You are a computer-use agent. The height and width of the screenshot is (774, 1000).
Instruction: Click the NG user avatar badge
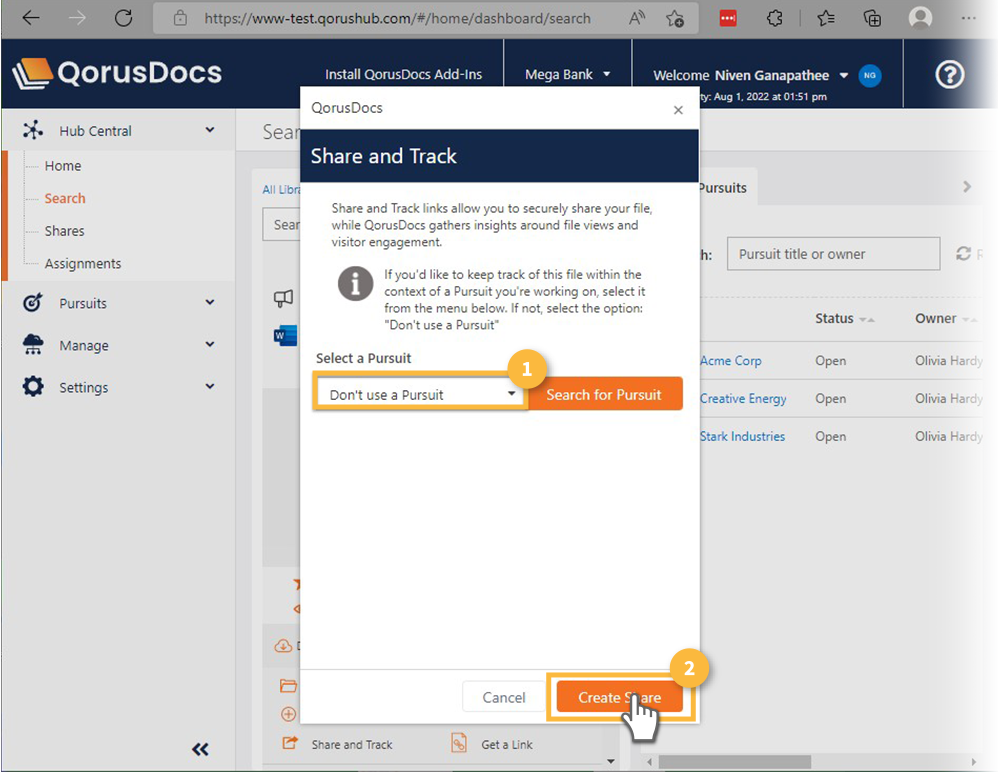click(870, 75)
